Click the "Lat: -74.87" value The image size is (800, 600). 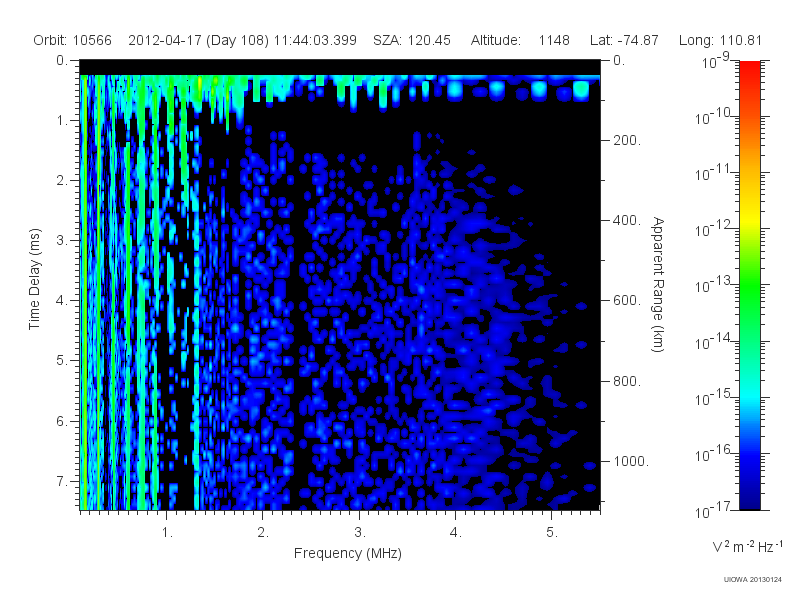coord(624,40)
